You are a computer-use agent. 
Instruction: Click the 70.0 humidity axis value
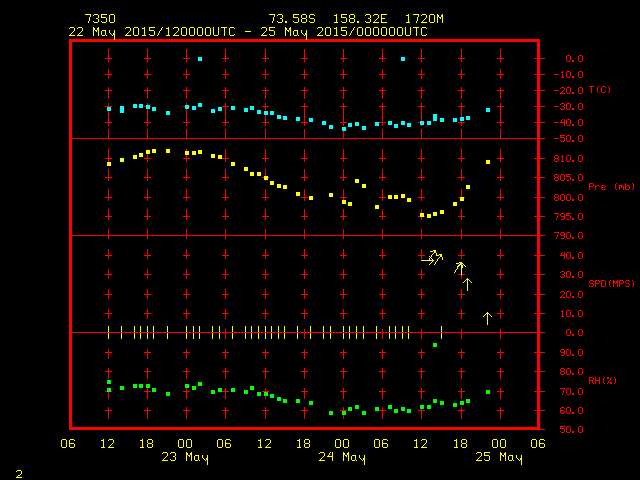(571, 392)
